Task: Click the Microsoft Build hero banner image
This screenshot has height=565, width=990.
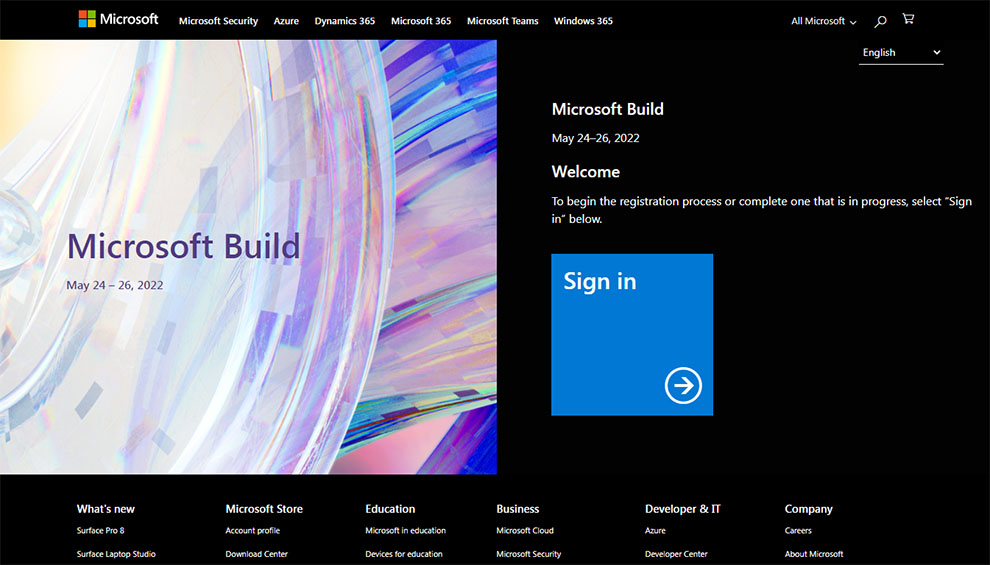Action: click(x=248, y=257)
